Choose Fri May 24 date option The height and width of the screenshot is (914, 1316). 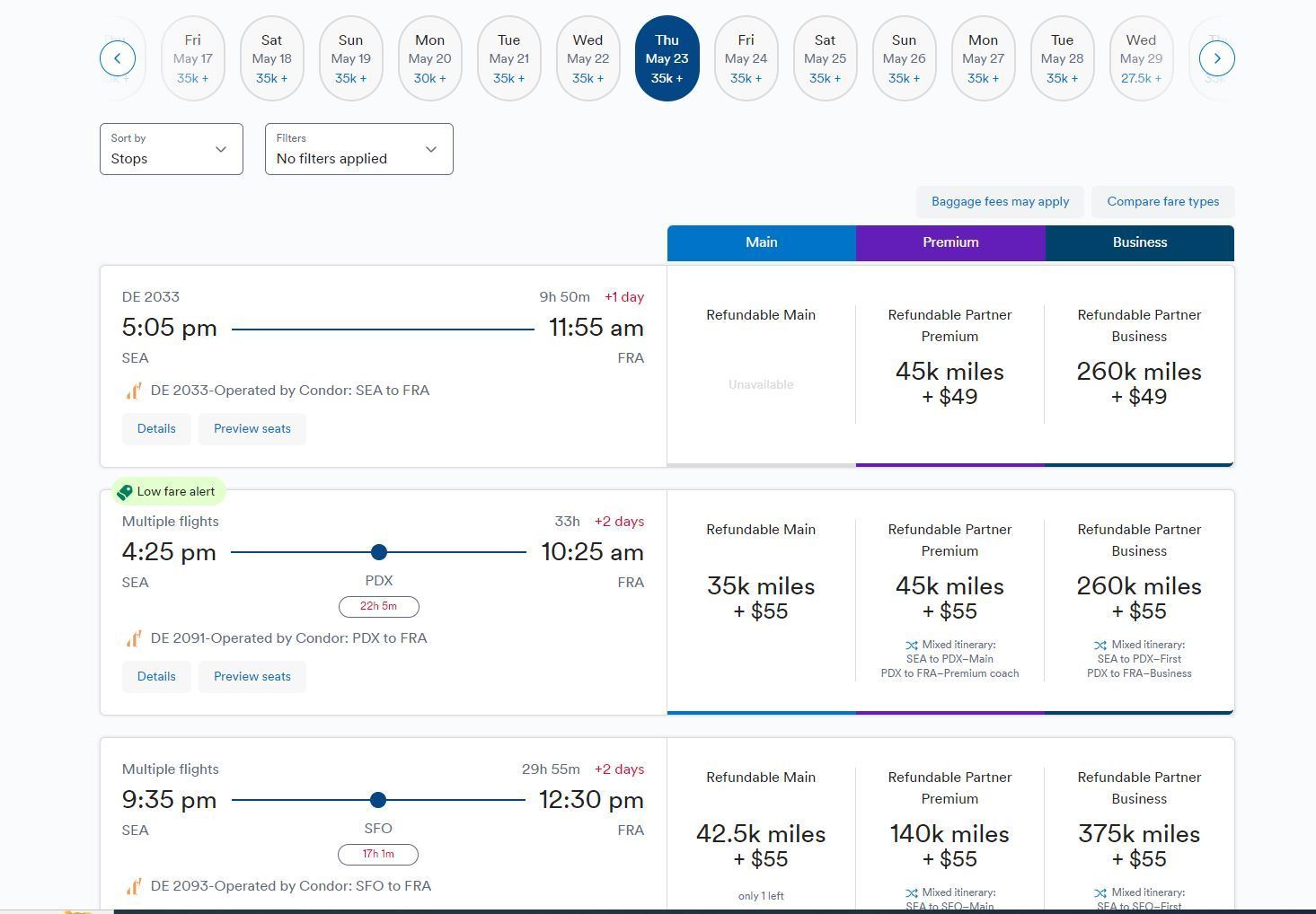(x=746, y=58)
